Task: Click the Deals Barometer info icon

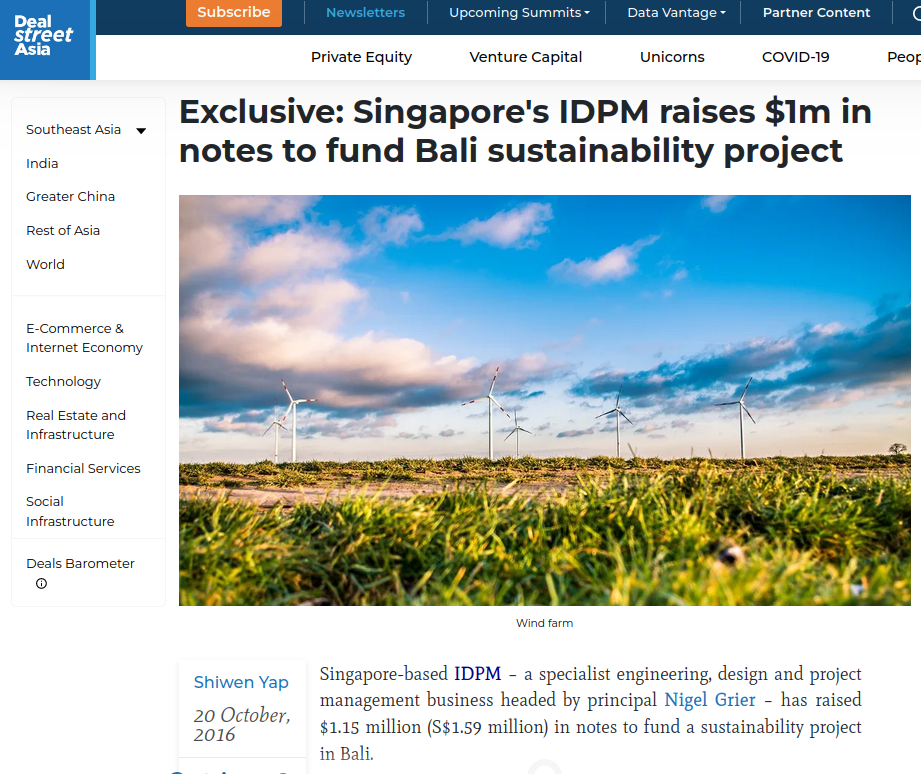Action: pyautogui.click(x=41, y=584)
